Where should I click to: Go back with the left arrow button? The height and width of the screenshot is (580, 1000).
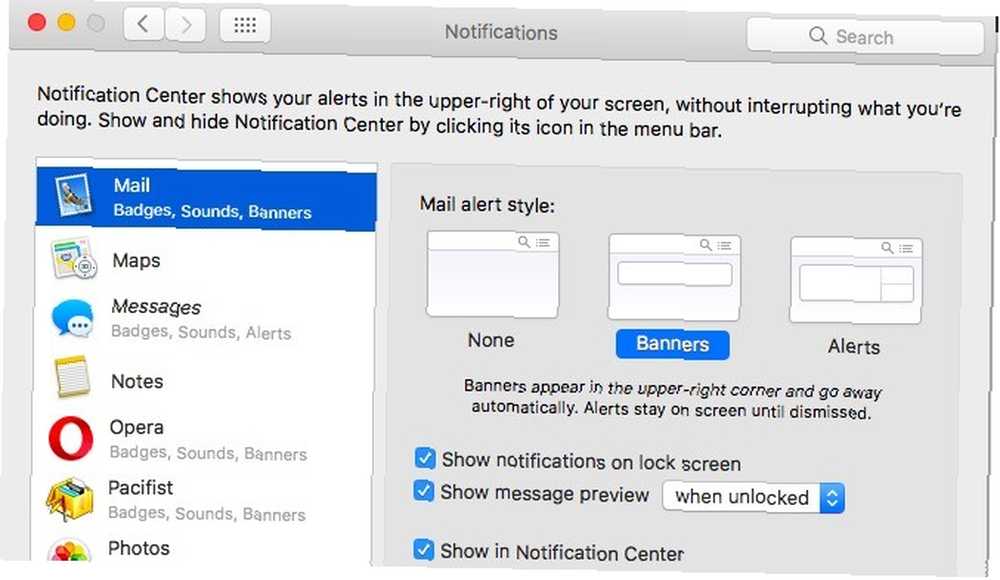click(143, 25)
